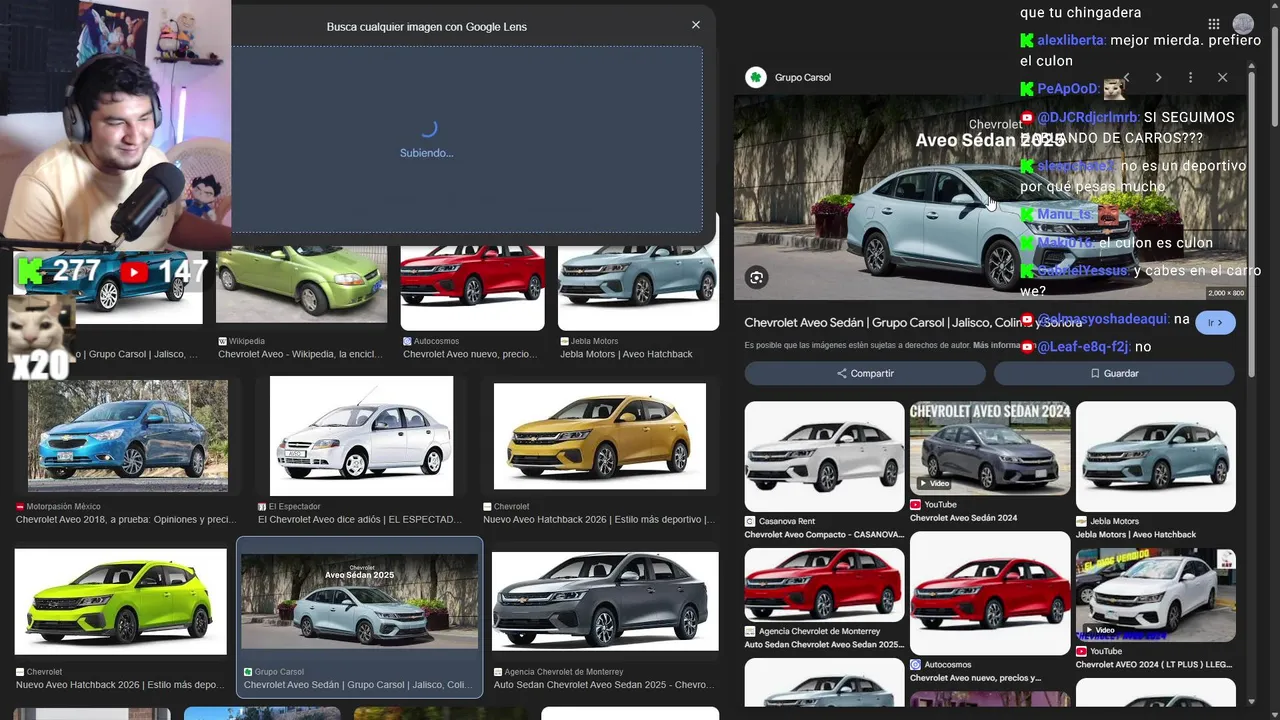
Task: Click 'Subiendo...' upload status text
Action: [427, 153]
